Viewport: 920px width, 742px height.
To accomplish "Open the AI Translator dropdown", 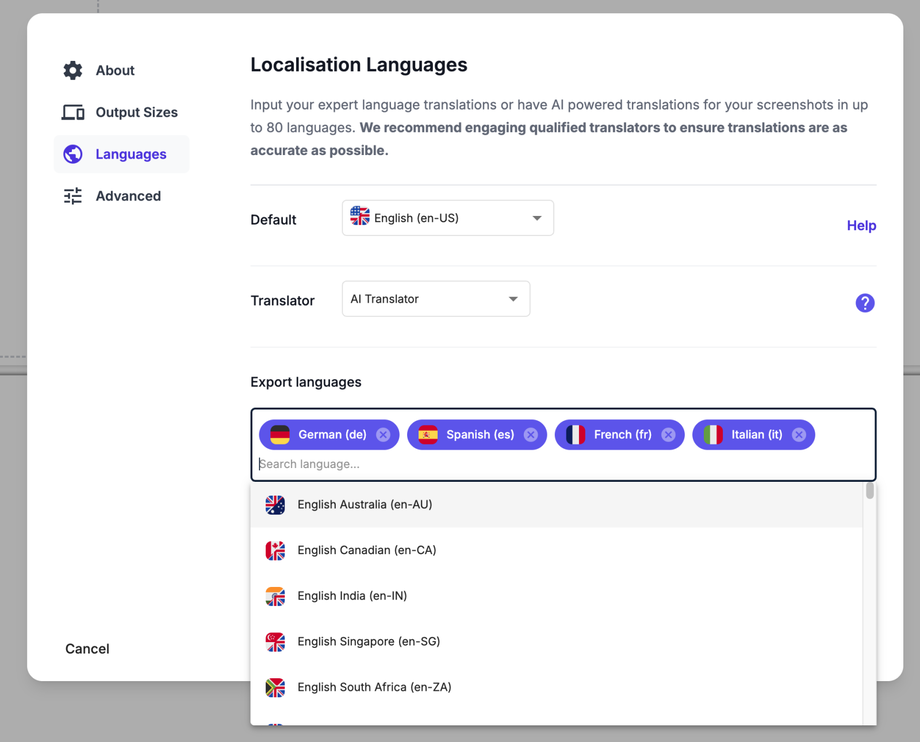I will coord(435,299).
